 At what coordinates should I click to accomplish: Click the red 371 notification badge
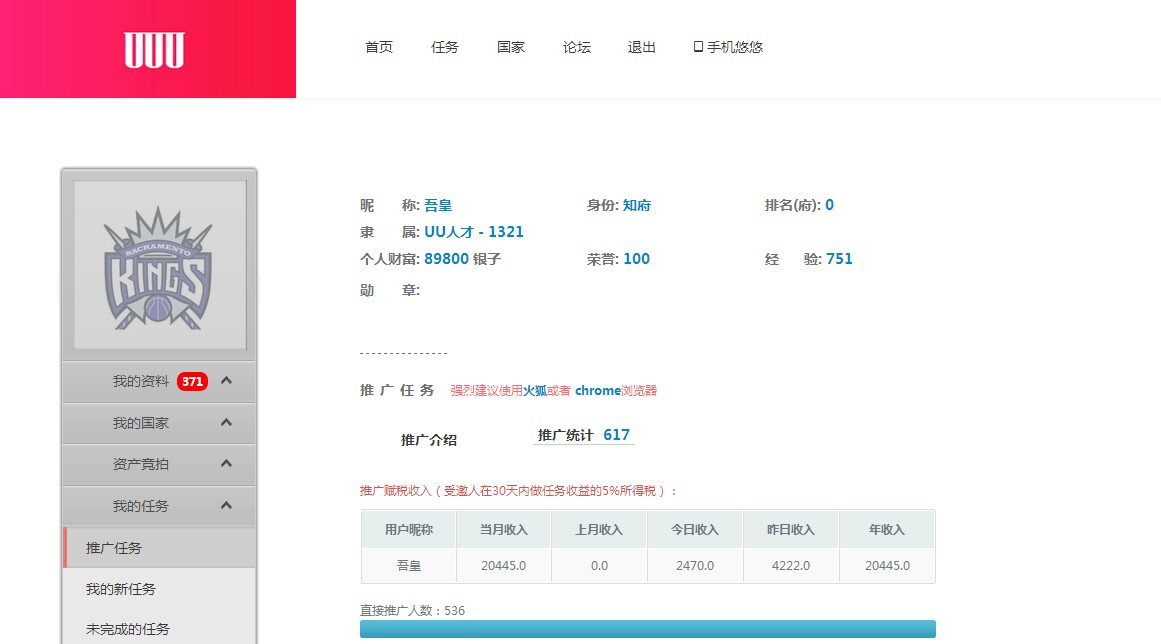tap(192, 381)
